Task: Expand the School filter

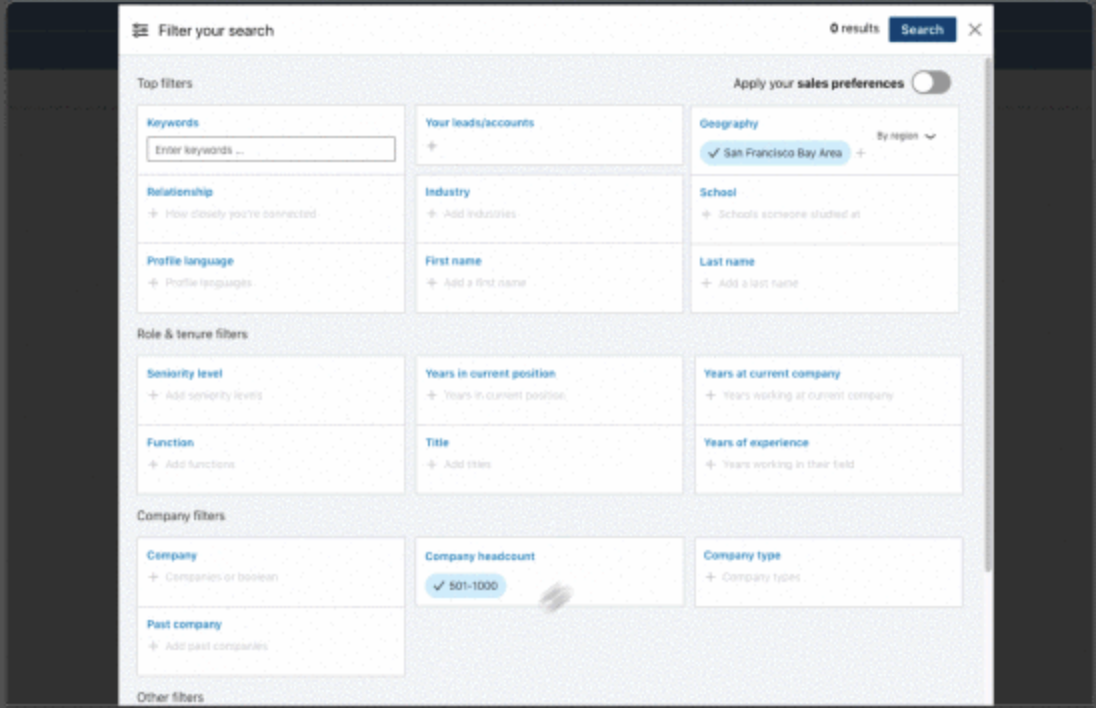Action: coord(718,192)
